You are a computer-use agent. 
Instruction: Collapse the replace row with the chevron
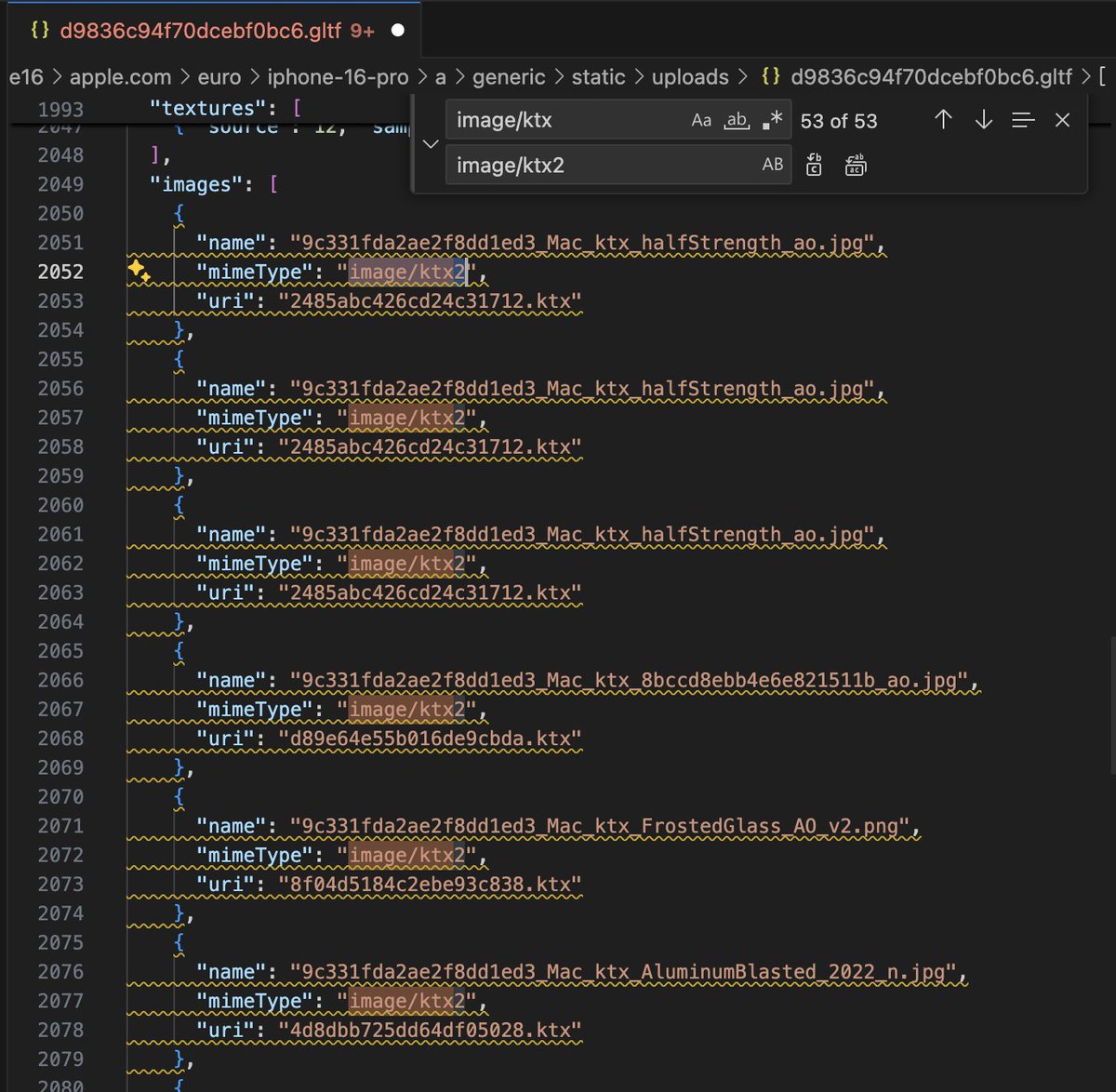point(430,143)
